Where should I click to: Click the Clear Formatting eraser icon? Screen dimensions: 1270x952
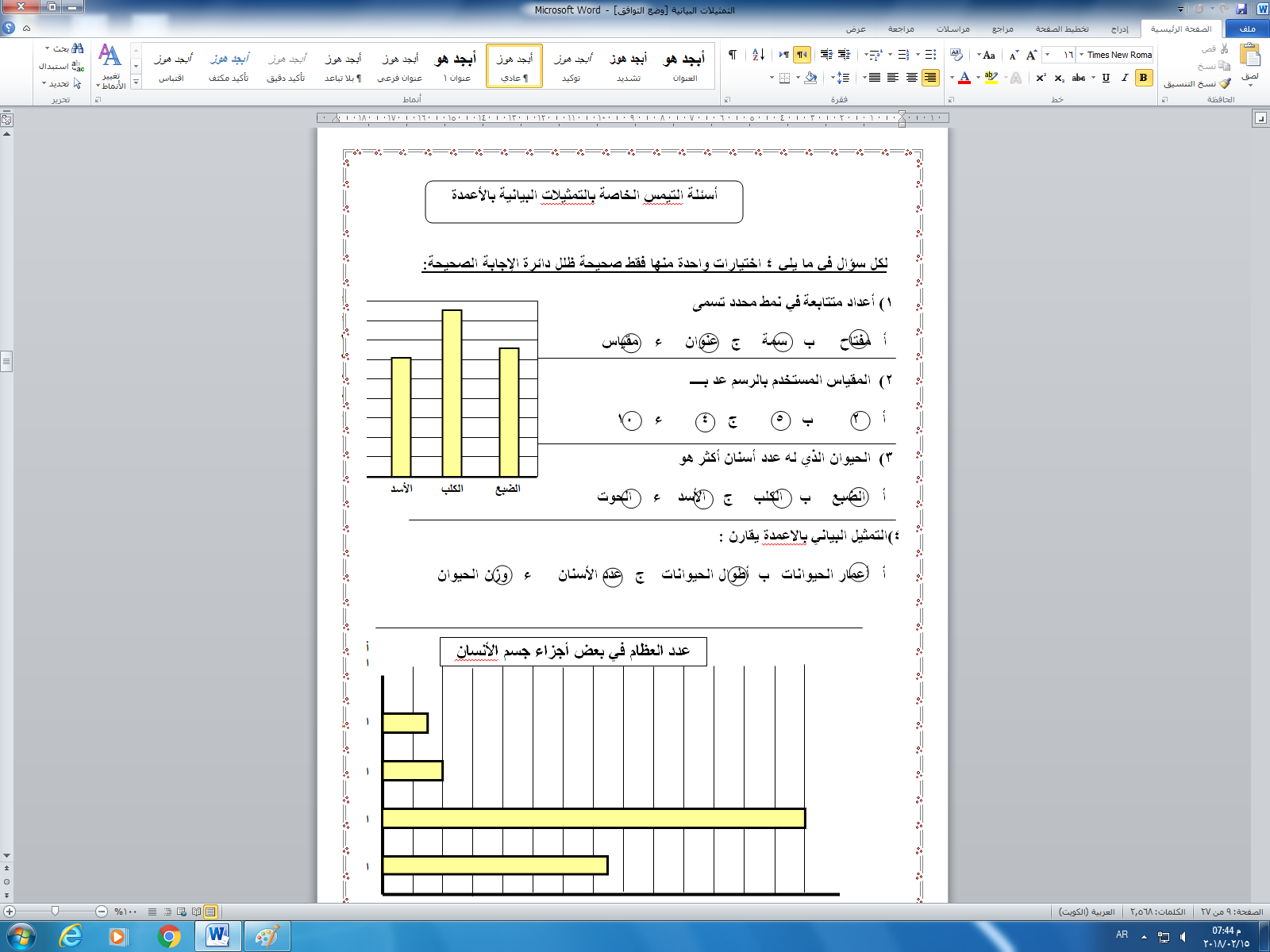(956, 55)
